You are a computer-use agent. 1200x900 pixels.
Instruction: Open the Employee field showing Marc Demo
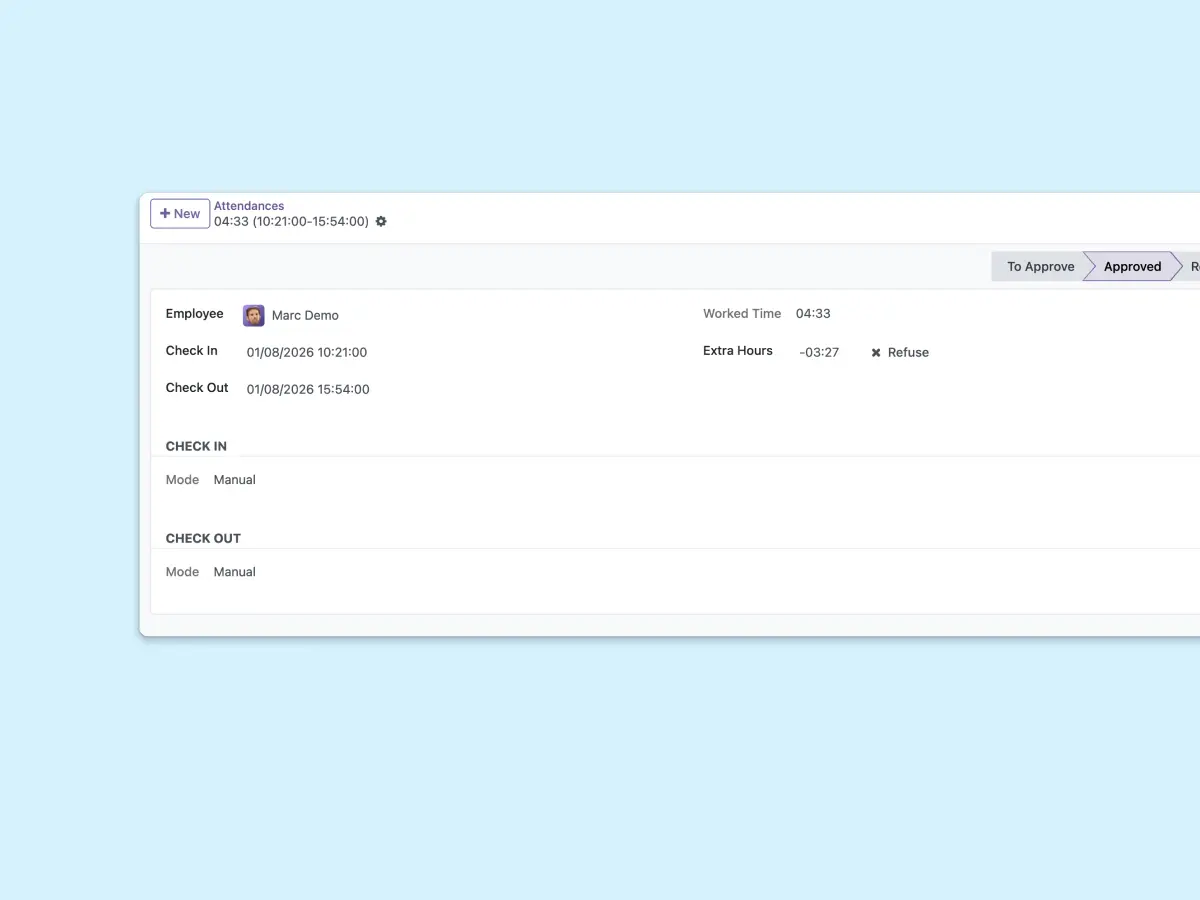pyautogui.click(x=305, y=316)
